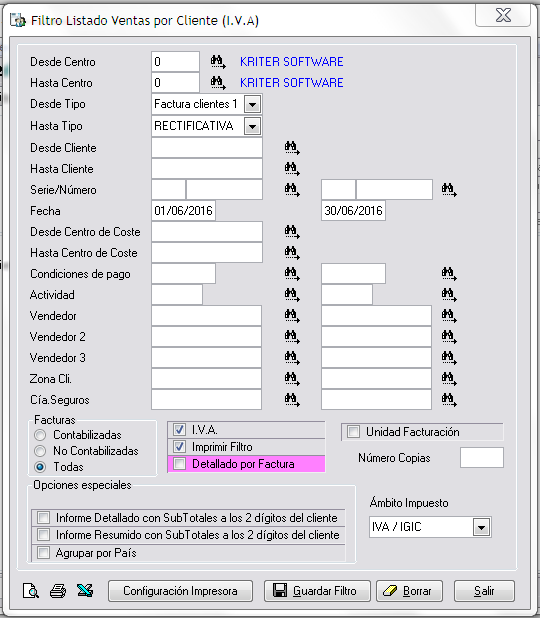540x618 pixels.
Task: Click the Excel export icon
Action: (85, 590)
